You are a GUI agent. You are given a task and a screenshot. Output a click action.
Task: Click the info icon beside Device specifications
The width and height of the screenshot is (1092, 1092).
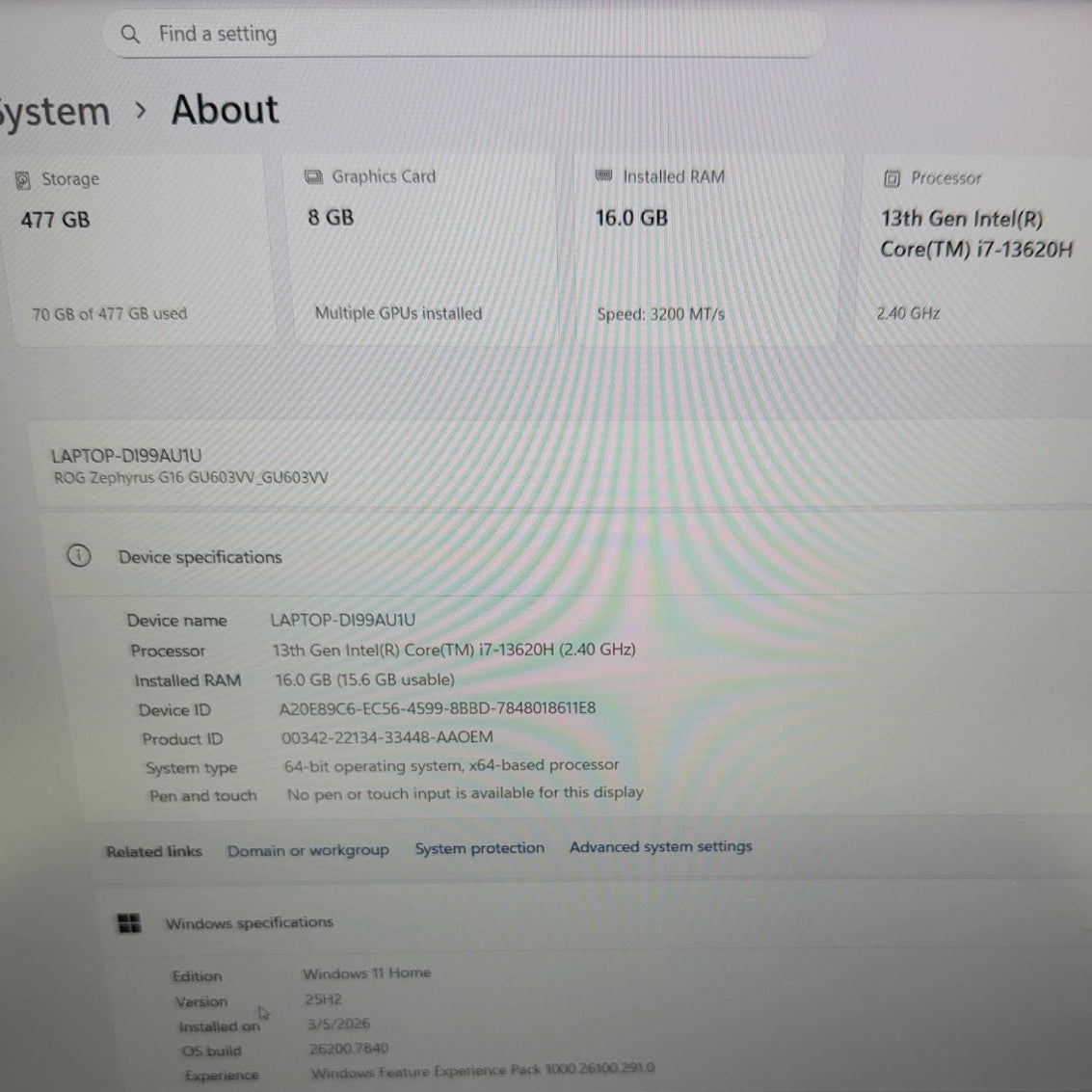point(78,556)
